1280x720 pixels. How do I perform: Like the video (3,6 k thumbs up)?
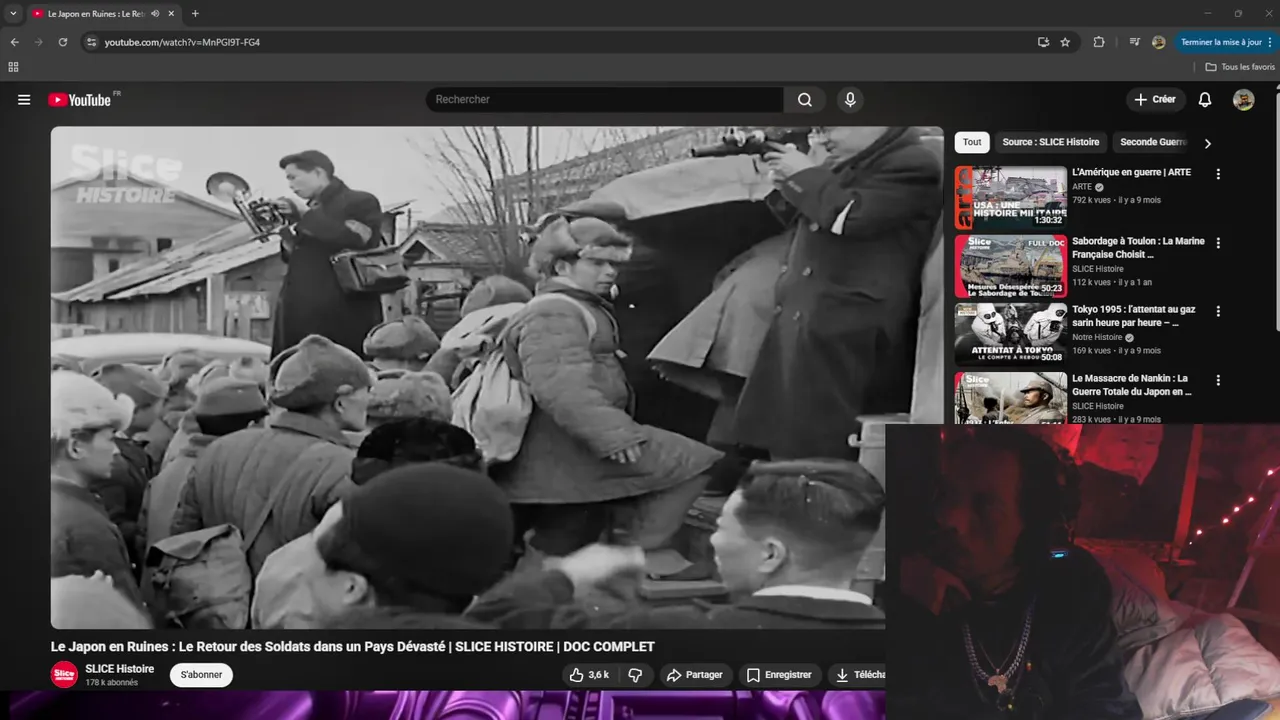coord(589,675)
